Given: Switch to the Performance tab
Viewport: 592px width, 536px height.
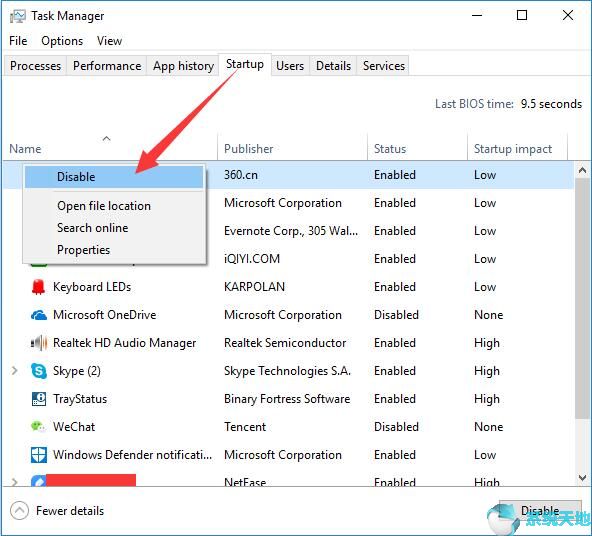Looking at the screenshot, I should tap(107, 66).
